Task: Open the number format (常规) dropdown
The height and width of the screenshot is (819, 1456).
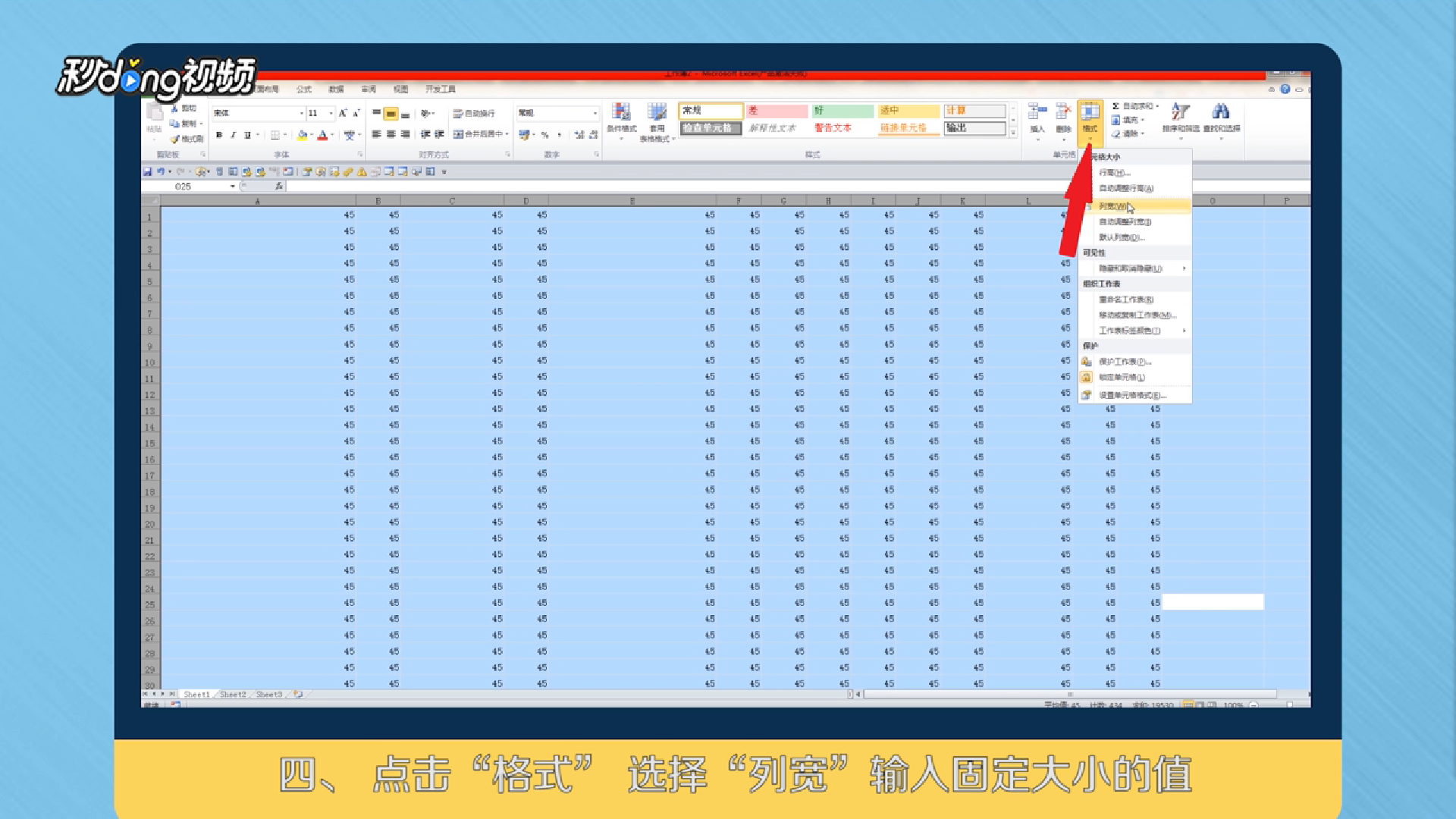Action: coord(595,113)
